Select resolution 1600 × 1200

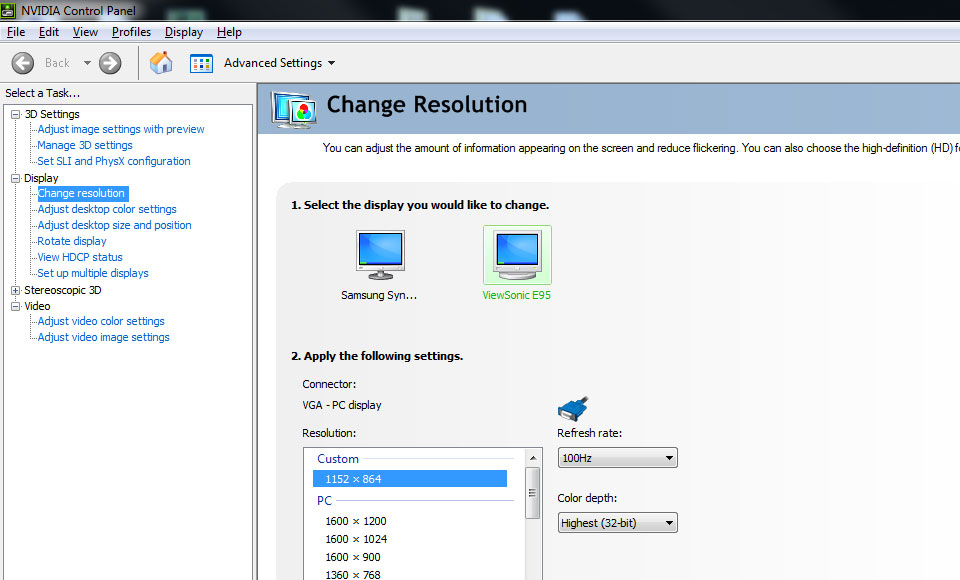[356, 521]
